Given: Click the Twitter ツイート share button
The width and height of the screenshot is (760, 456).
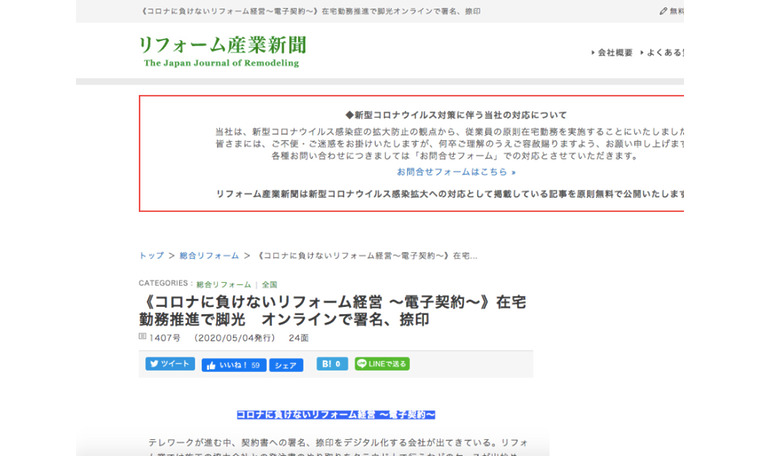Looking at the screenshot, I should (x=170, y=365).
